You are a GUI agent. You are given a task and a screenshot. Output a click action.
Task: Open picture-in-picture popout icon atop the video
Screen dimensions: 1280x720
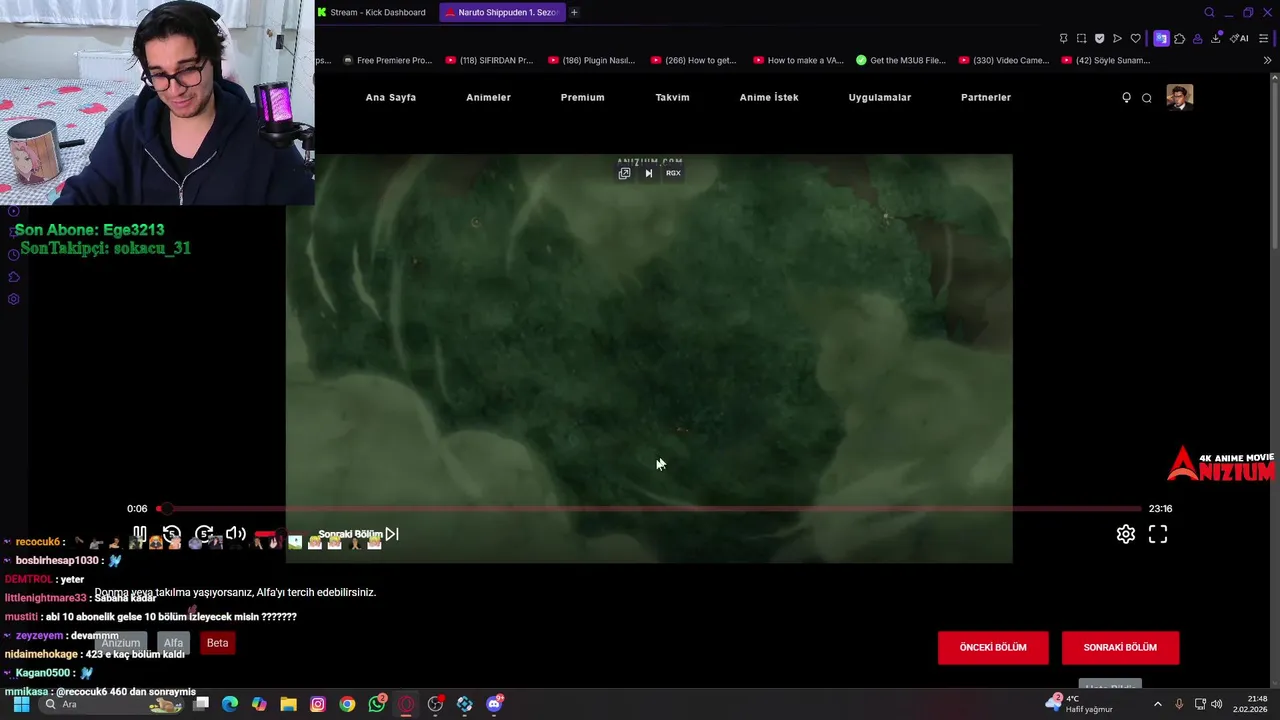pos(624,173)
